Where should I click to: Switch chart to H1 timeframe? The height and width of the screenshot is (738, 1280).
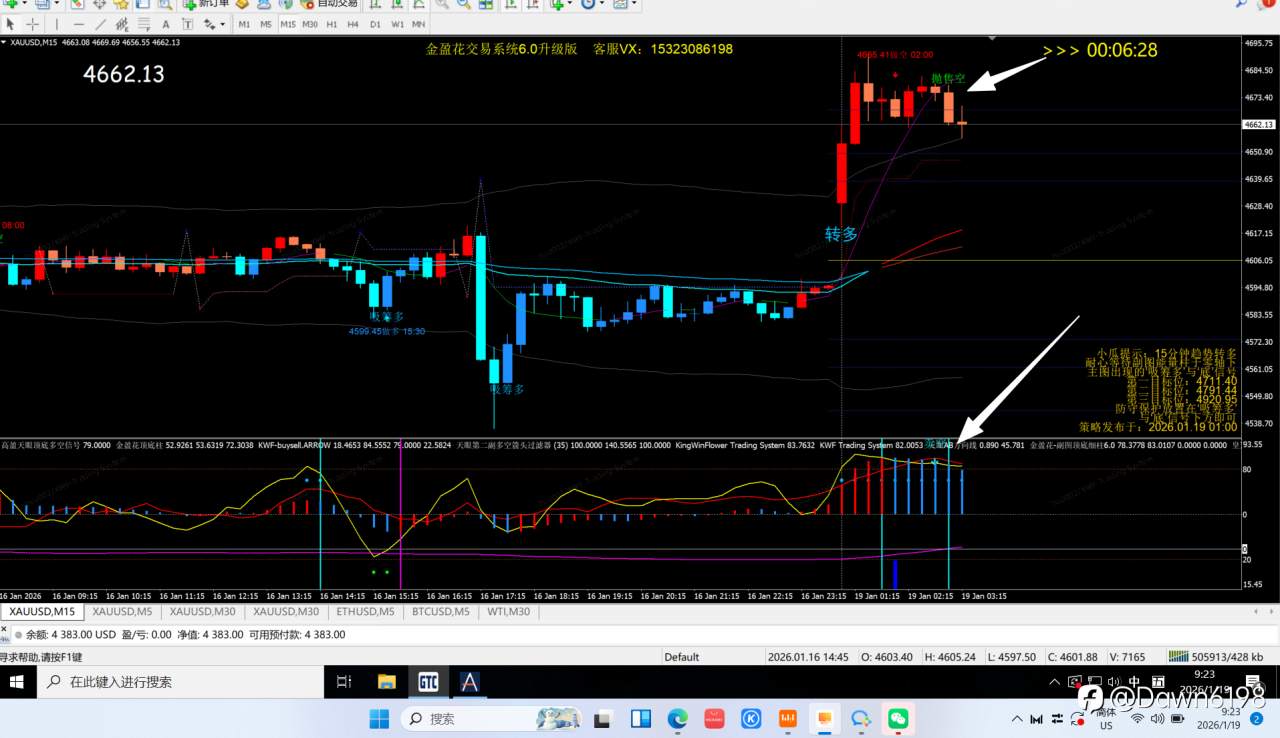pos(332,24)
